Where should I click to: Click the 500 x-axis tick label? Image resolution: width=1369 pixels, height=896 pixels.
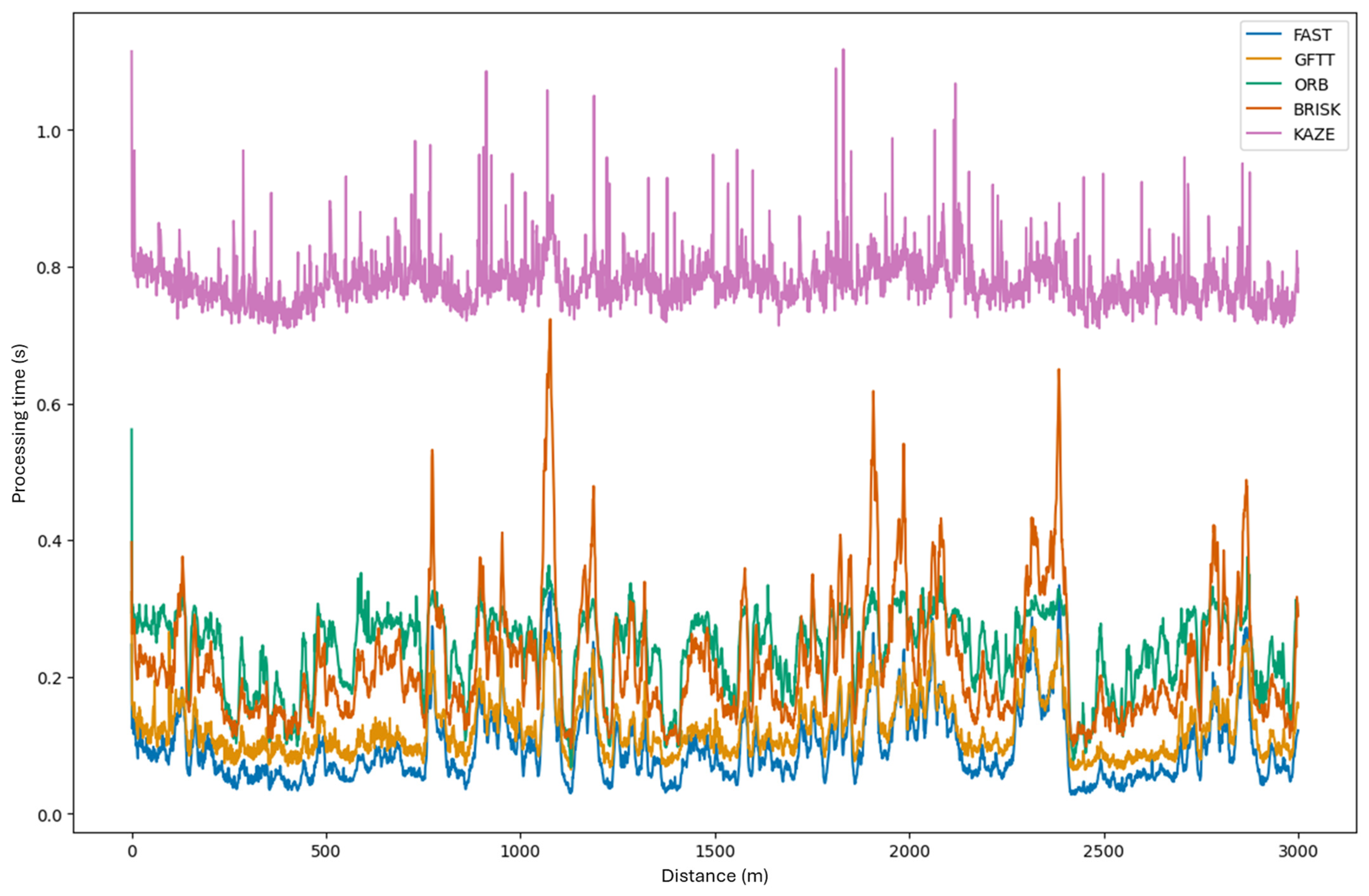326,852
